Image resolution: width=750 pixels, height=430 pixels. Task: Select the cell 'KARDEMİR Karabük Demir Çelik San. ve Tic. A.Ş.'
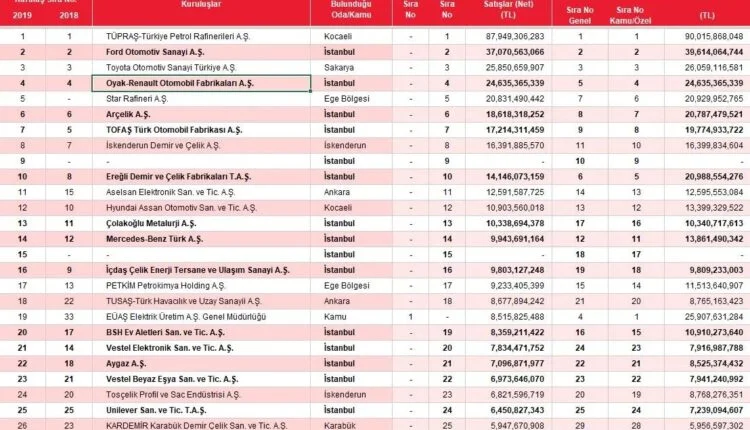coord(201,425)
